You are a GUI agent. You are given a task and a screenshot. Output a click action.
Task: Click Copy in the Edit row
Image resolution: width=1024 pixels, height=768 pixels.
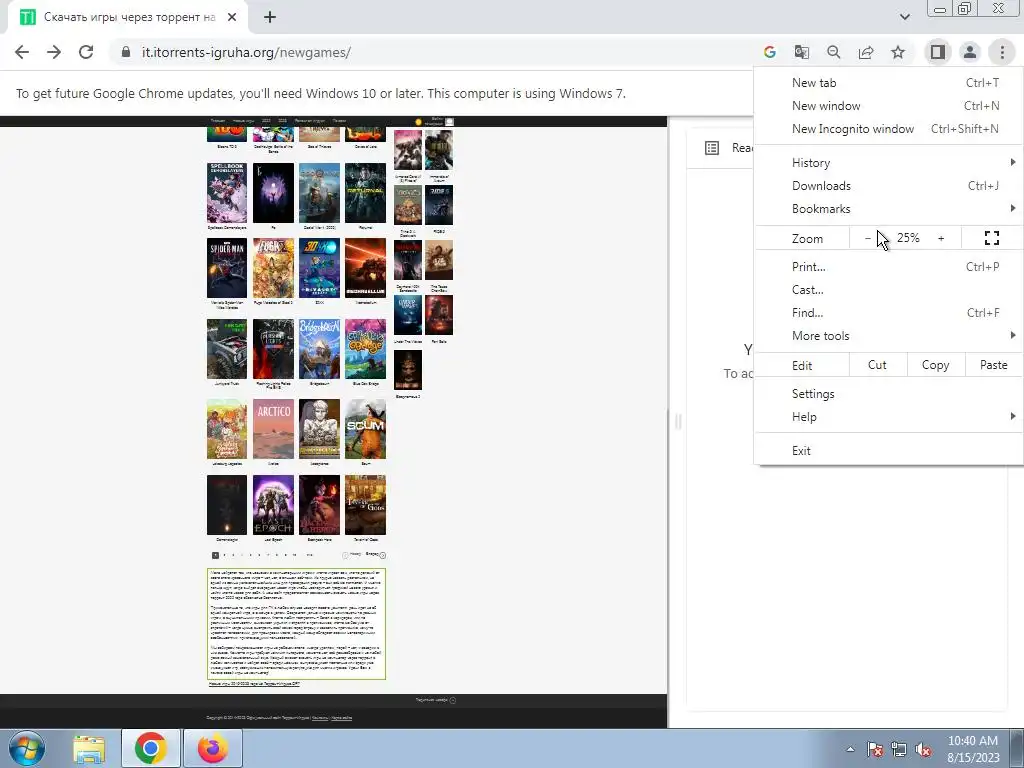pyautogui.click(x=936, y=365)
